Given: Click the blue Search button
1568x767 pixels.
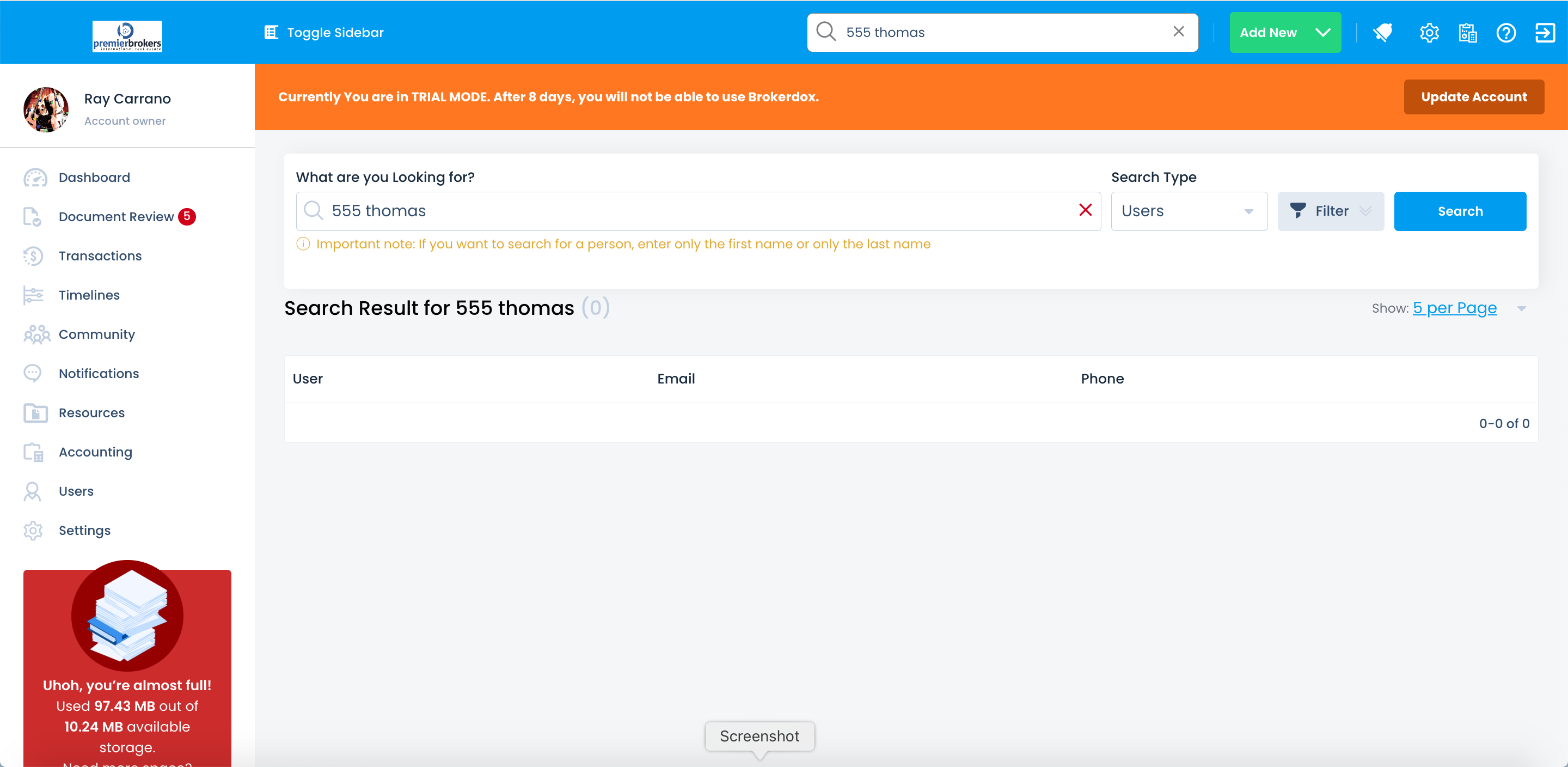Looking at the screenshot, I should click(x=1460, y=211).
